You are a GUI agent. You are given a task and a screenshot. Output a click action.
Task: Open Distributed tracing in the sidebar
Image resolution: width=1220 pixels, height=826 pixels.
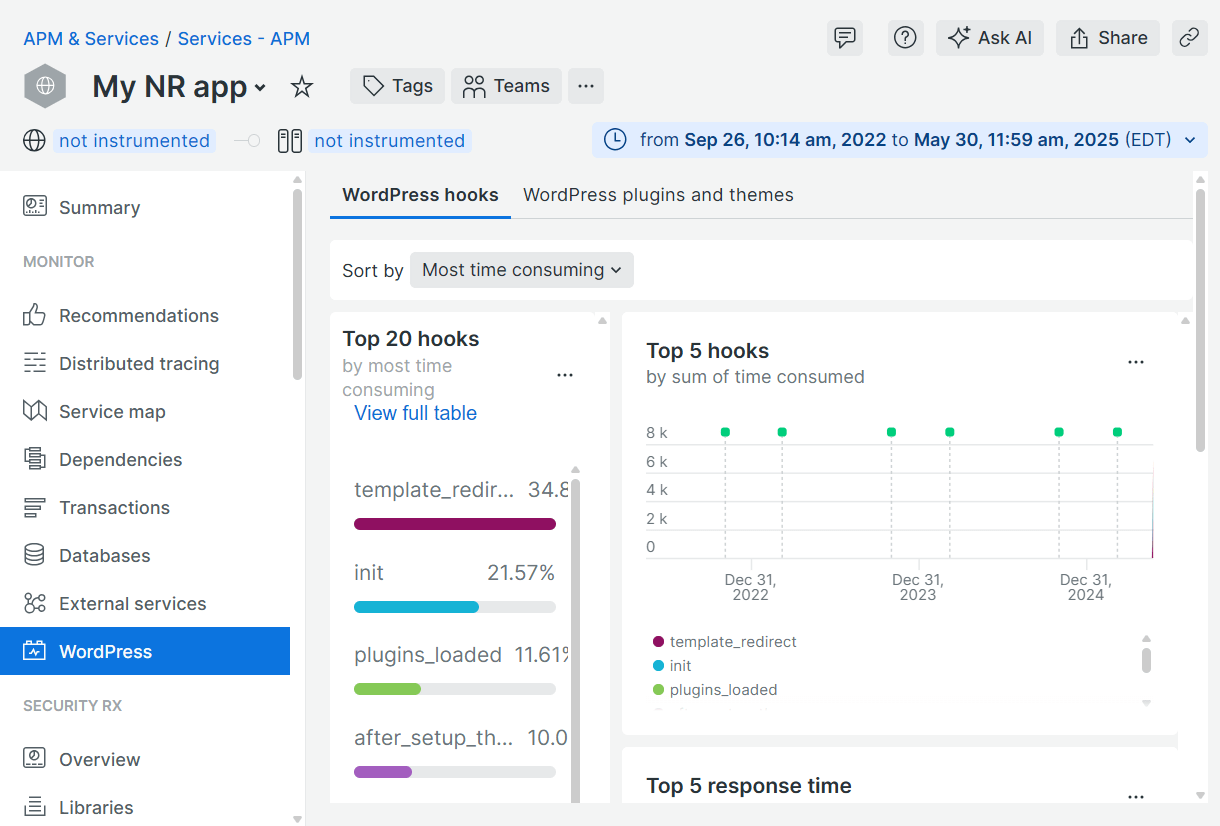point(145,363)
